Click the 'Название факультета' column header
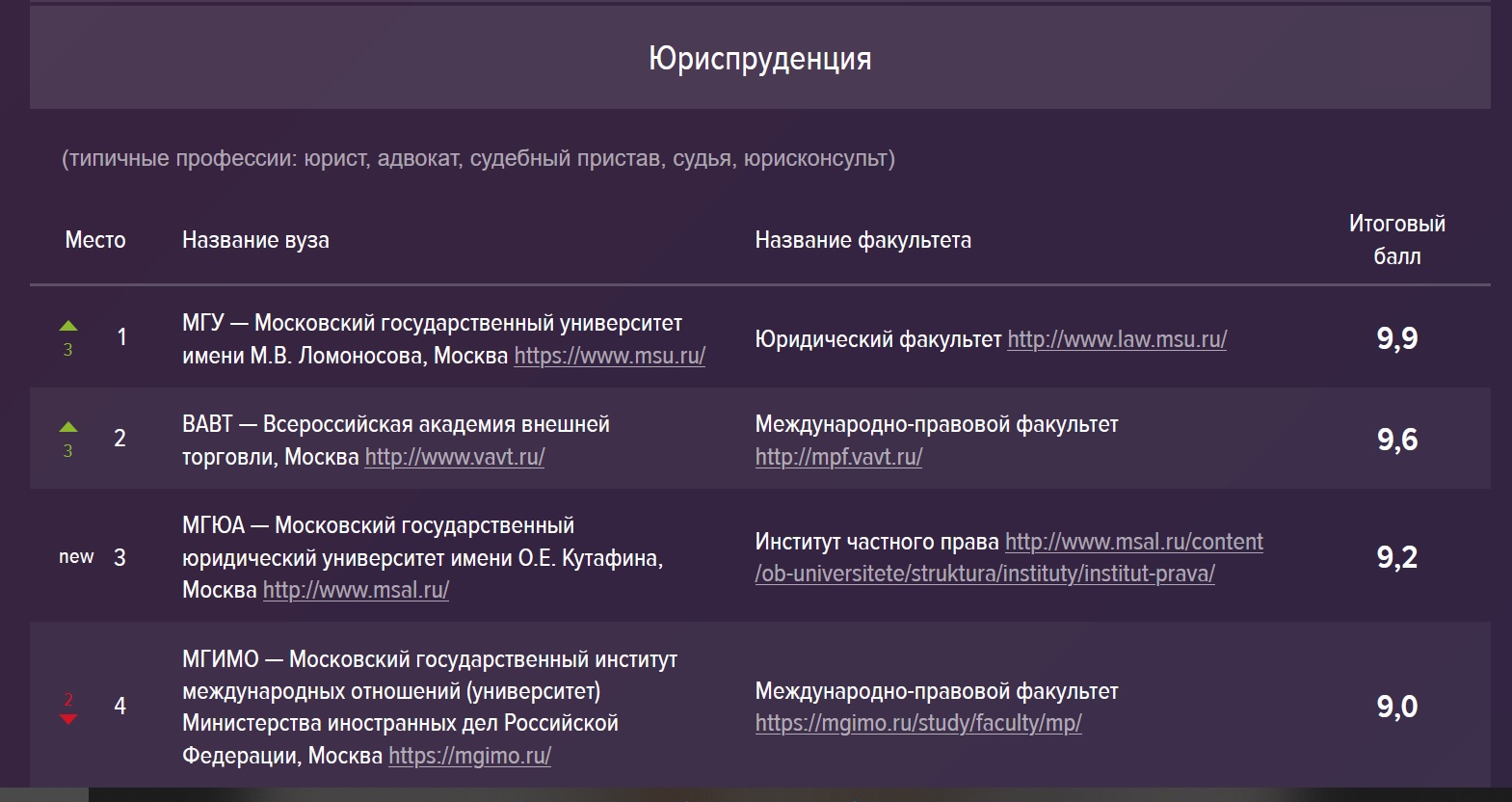The width and height of the screenshot is (1512, 802). pyautogui.click(x=862, y=240)
